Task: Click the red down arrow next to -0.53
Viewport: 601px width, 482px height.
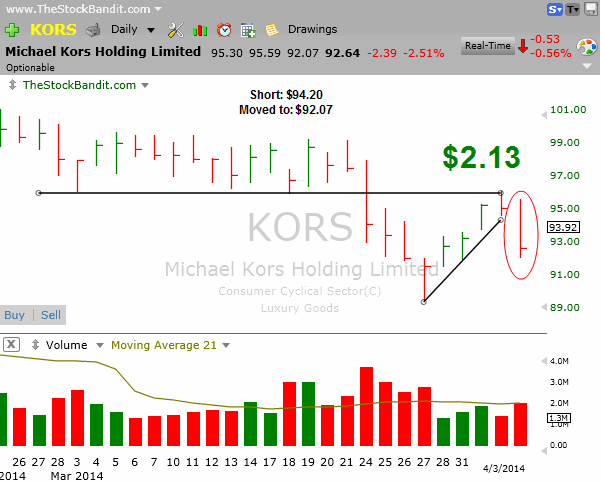Action: (522, 46)
